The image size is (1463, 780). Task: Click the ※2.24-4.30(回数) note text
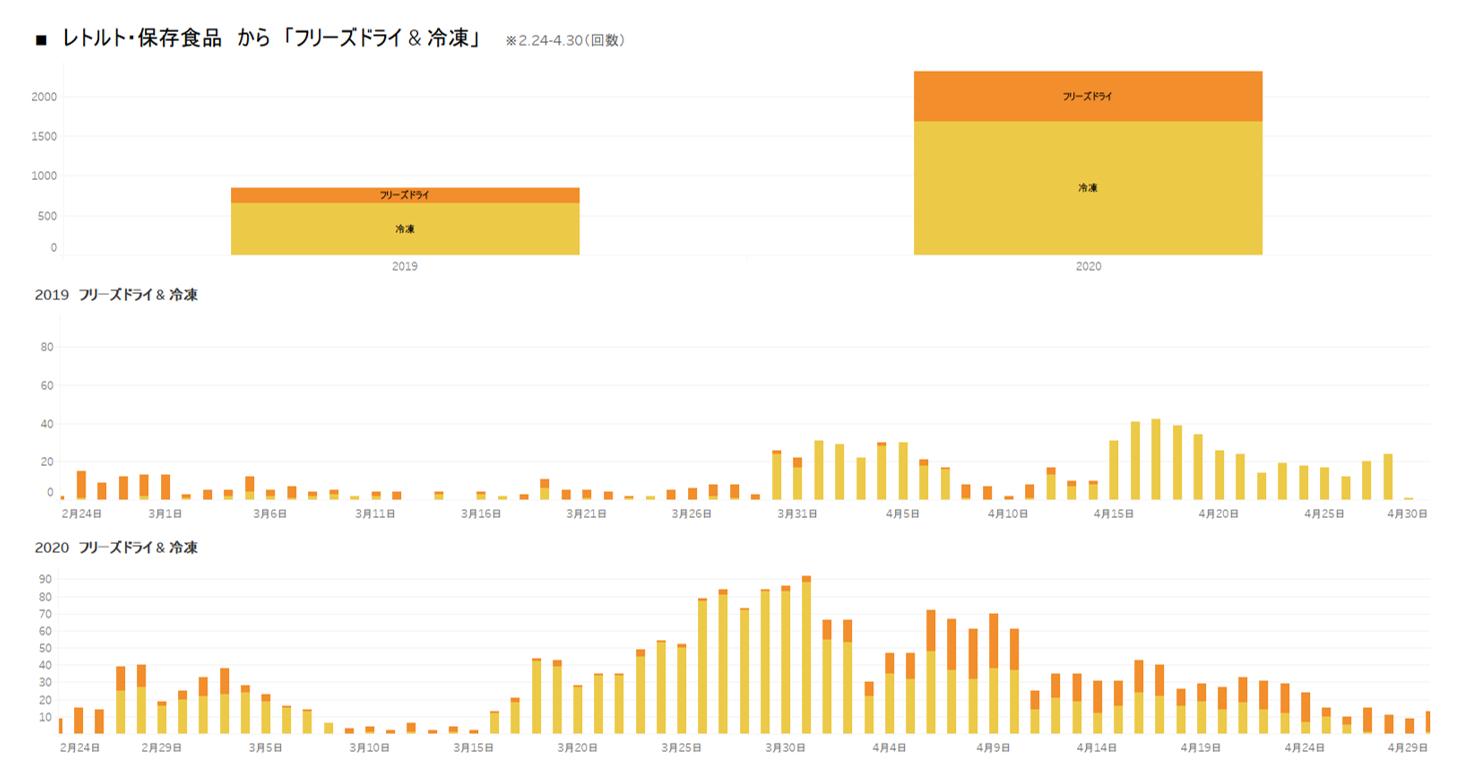tap(564, 41)
